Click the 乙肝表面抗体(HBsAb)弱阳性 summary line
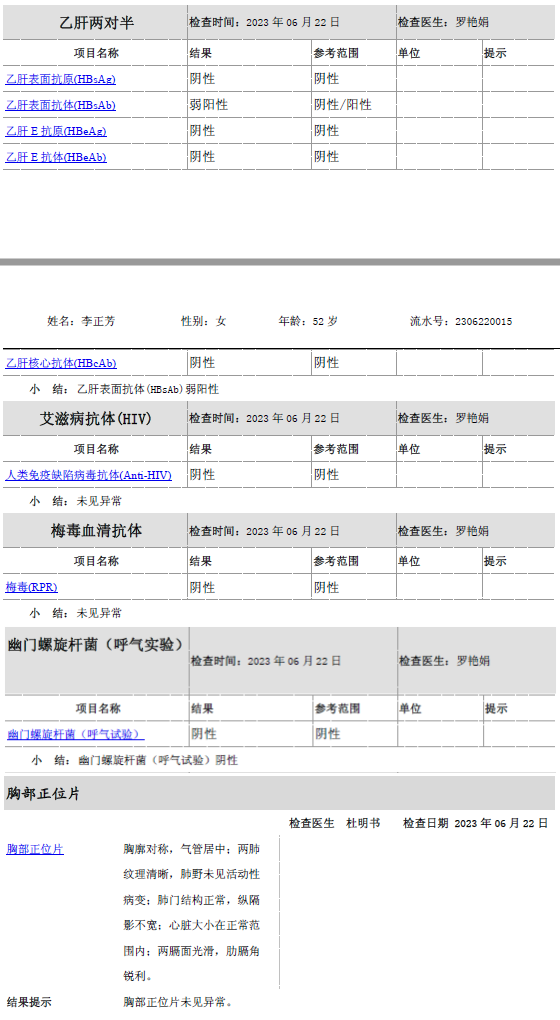The width and height of the screenshot is (560, 1020). (x=148, y=390)
